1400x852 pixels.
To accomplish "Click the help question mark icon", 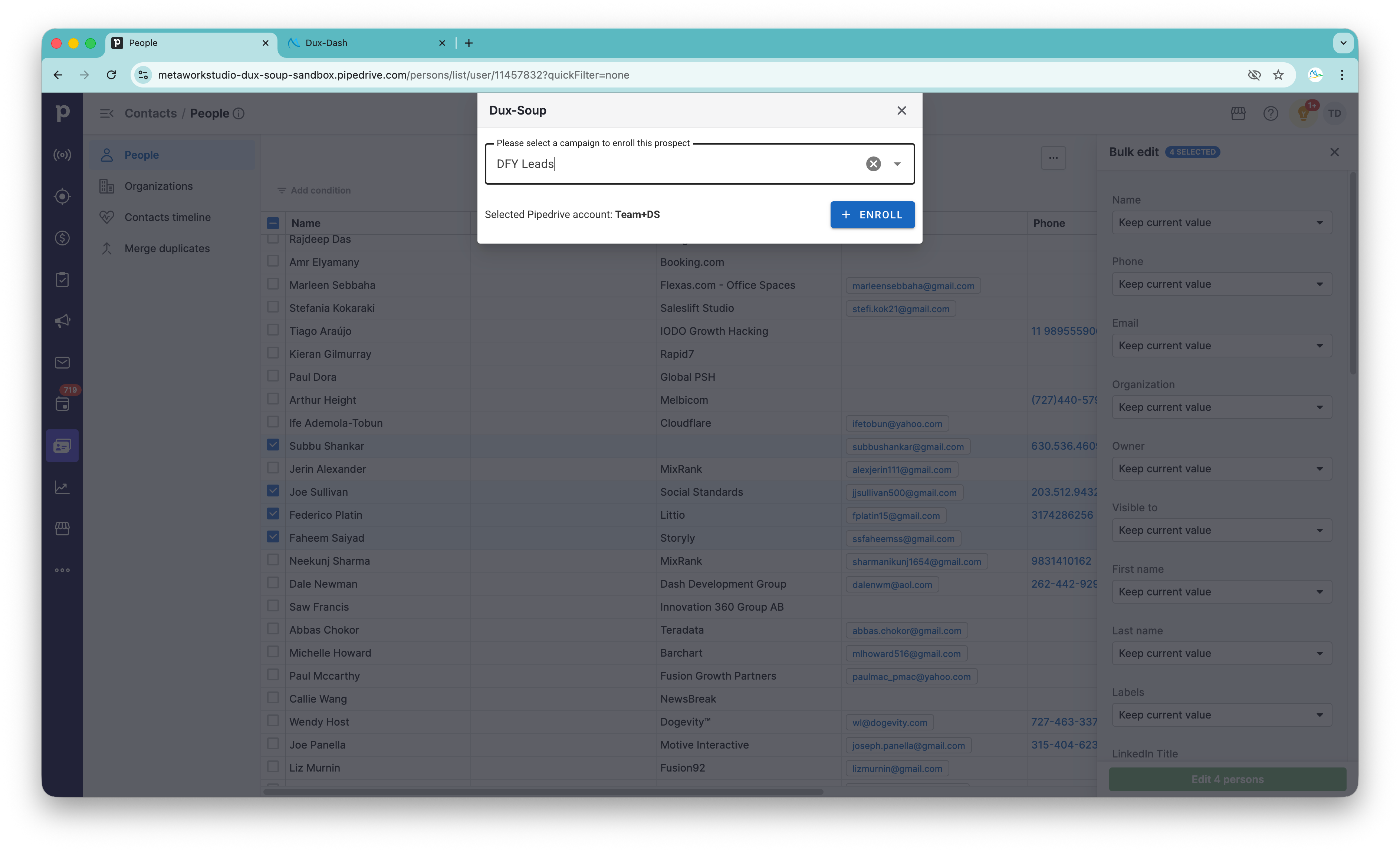I will coord(1271,113).
